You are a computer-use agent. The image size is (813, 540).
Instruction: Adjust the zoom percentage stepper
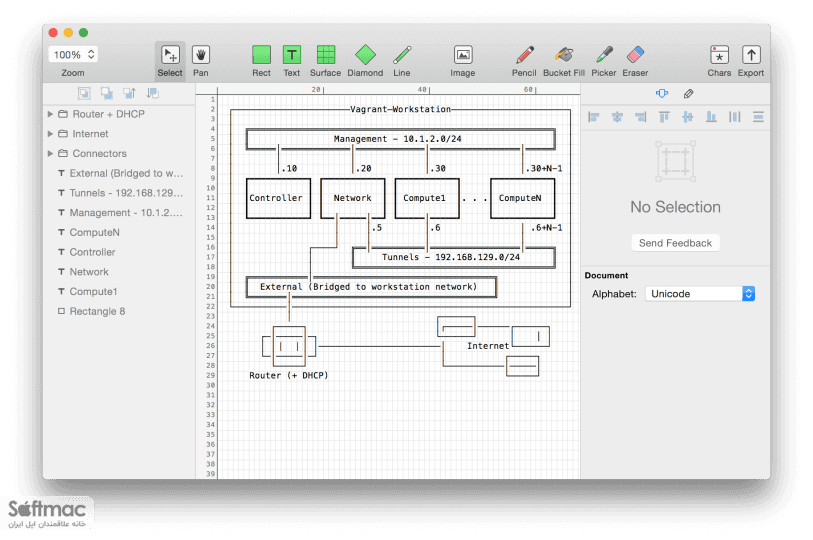click(x=91, y=54)
